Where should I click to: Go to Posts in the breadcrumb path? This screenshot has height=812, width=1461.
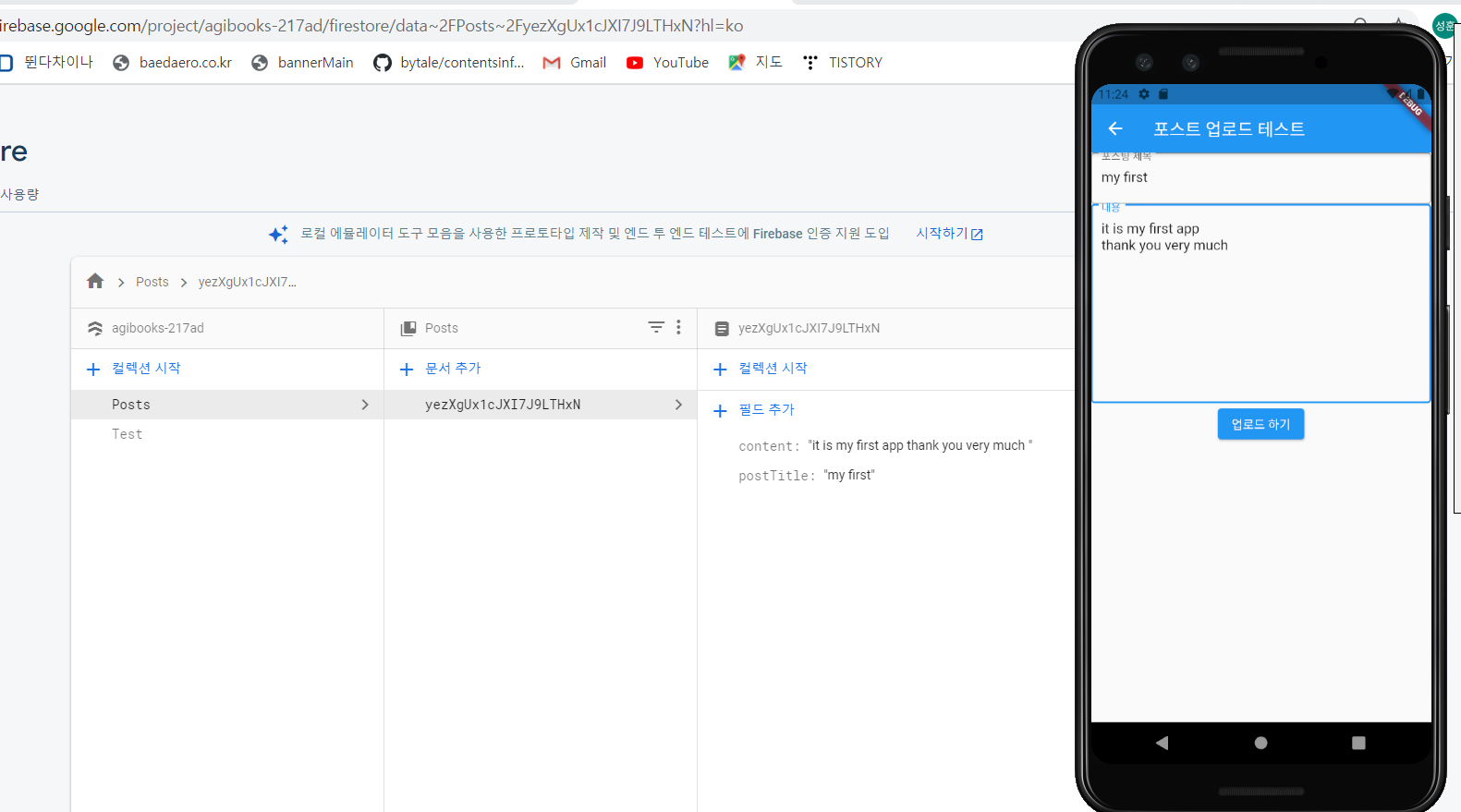(x=152, y=282)
